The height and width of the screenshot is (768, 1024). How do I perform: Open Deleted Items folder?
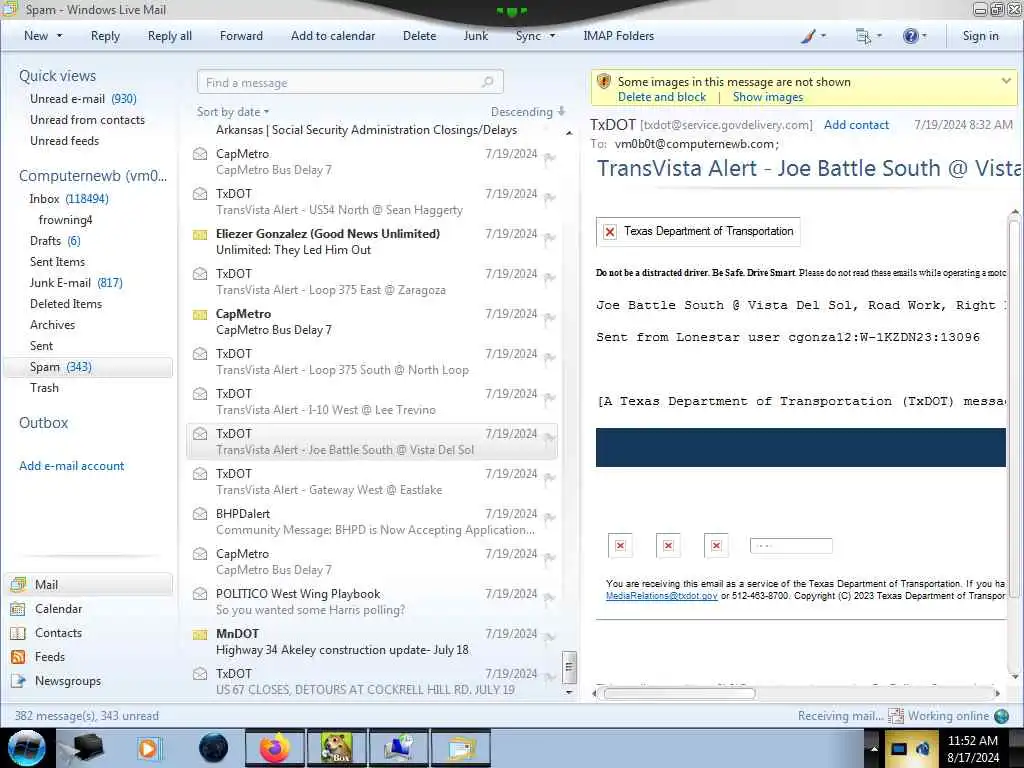pos(66,304)
